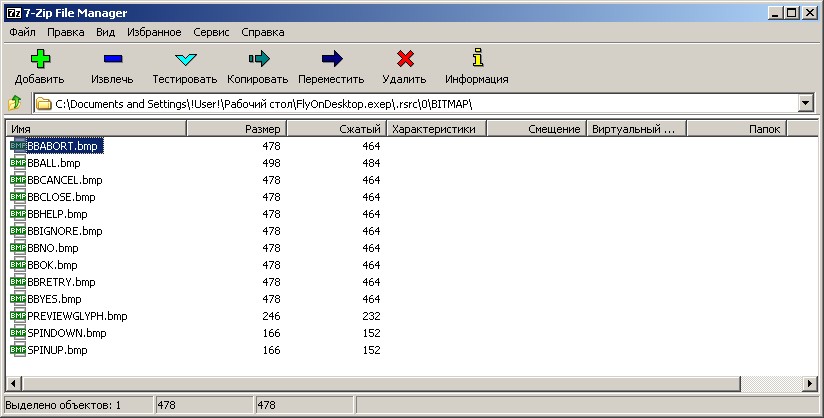Click the BMP icon of BBOK.bmp
This screenshot has width=824, height=418.
click(18, 265)
